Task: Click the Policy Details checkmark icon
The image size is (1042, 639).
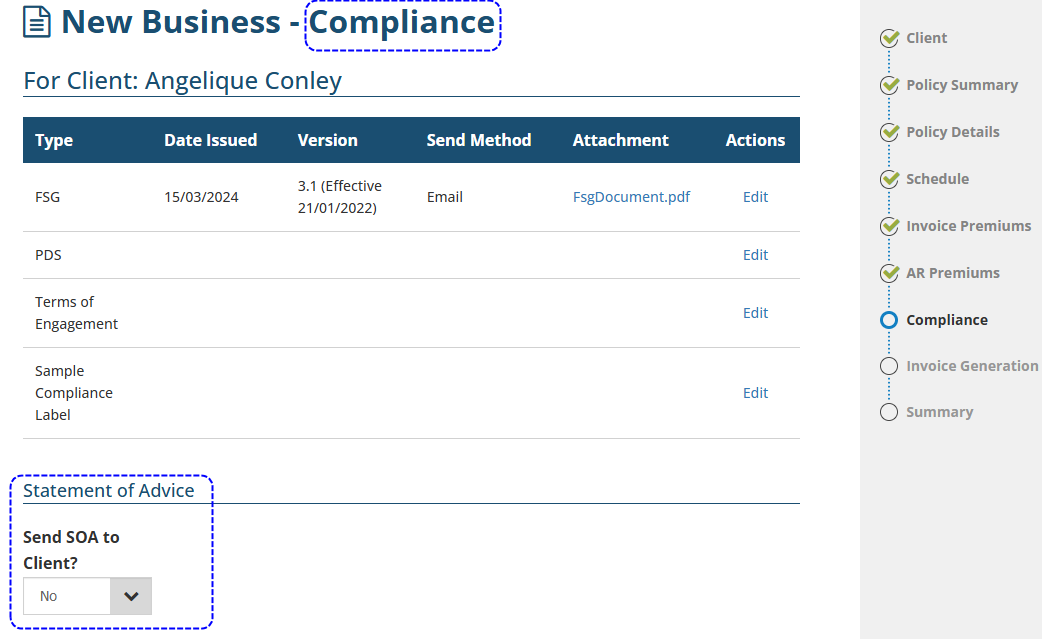Action: coord(889,132)
